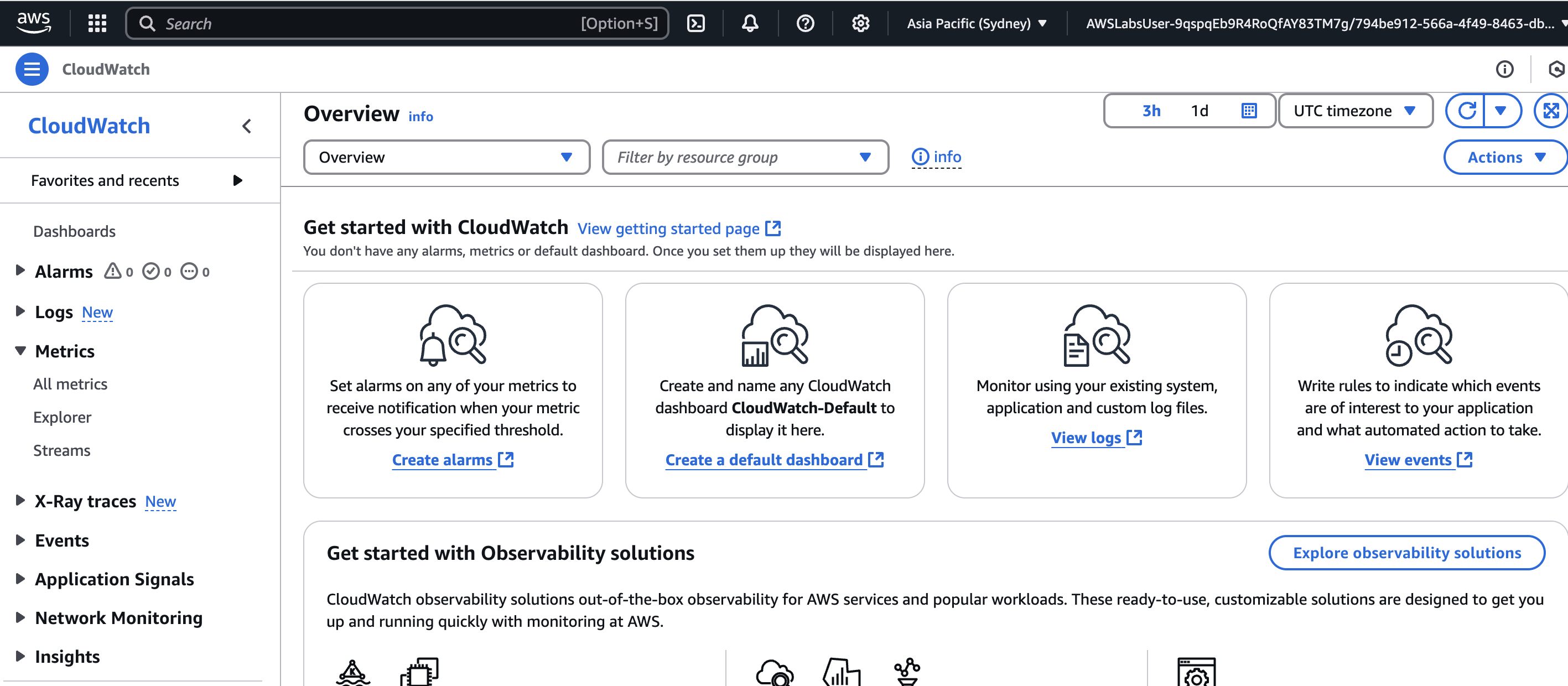Click the search magnifier icon
1568x686 pixels.
pyautogui.click(x=147, y=24)
